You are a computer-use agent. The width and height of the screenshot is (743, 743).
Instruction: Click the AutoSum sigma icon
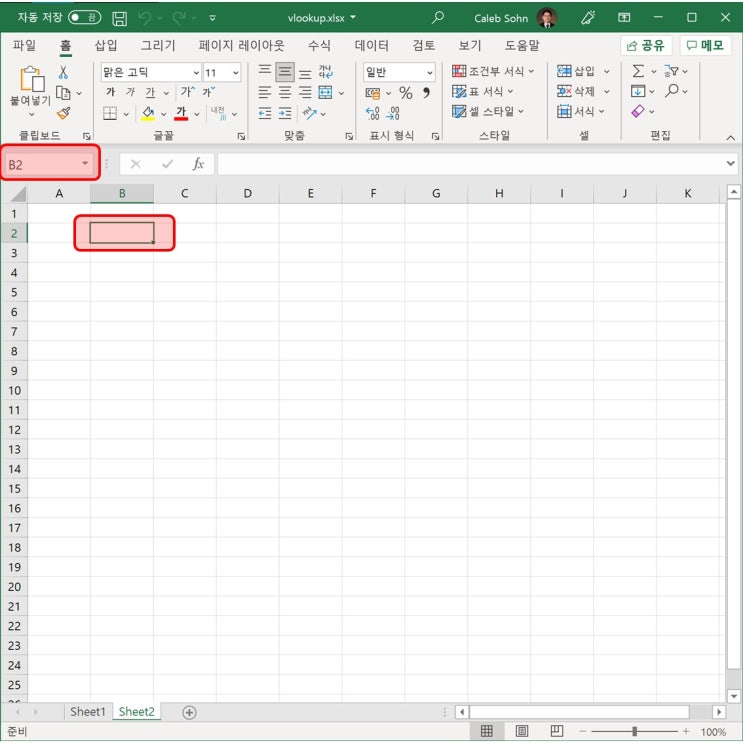[x=638, y=72]
